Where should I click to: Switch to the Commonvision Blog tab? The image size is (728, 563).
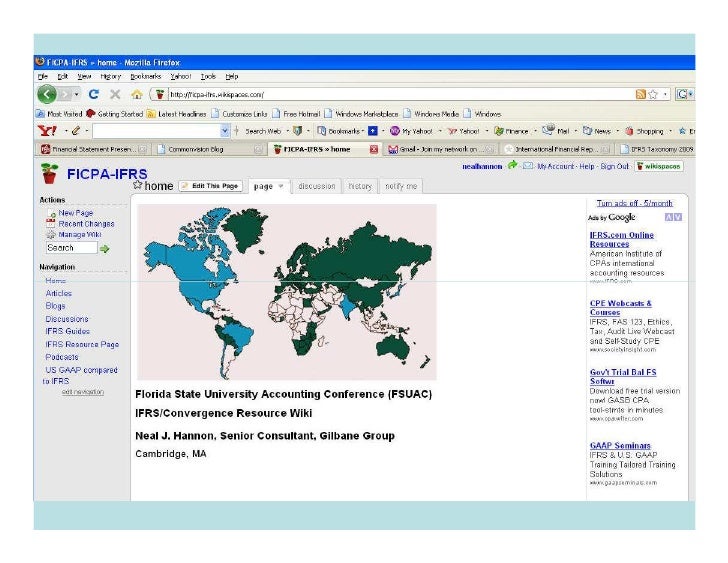coord(210,149)
